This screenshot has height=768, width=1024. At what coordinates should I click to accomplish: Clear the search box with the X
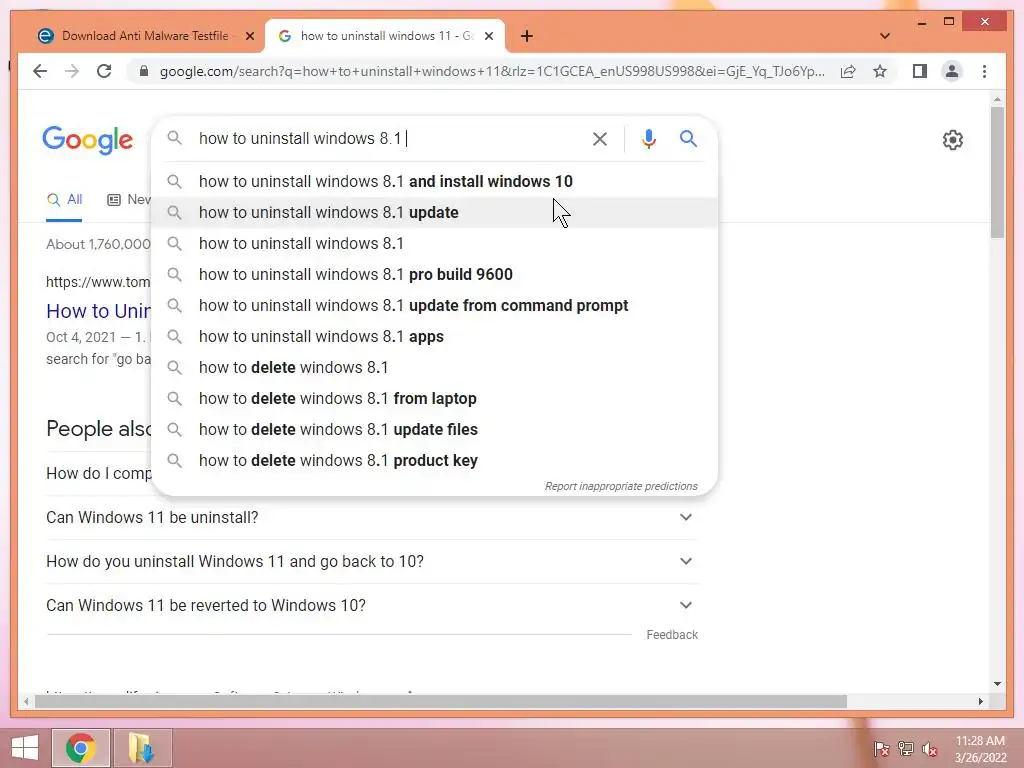click(600, 138)
